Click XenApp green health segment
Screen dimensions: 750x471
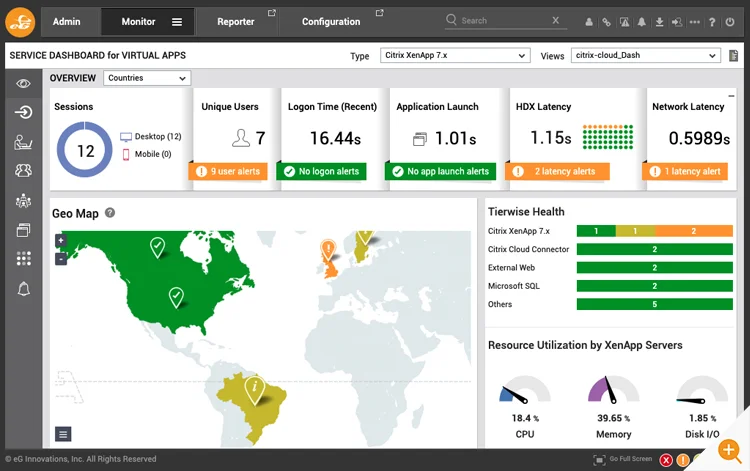tap(596, 231)
